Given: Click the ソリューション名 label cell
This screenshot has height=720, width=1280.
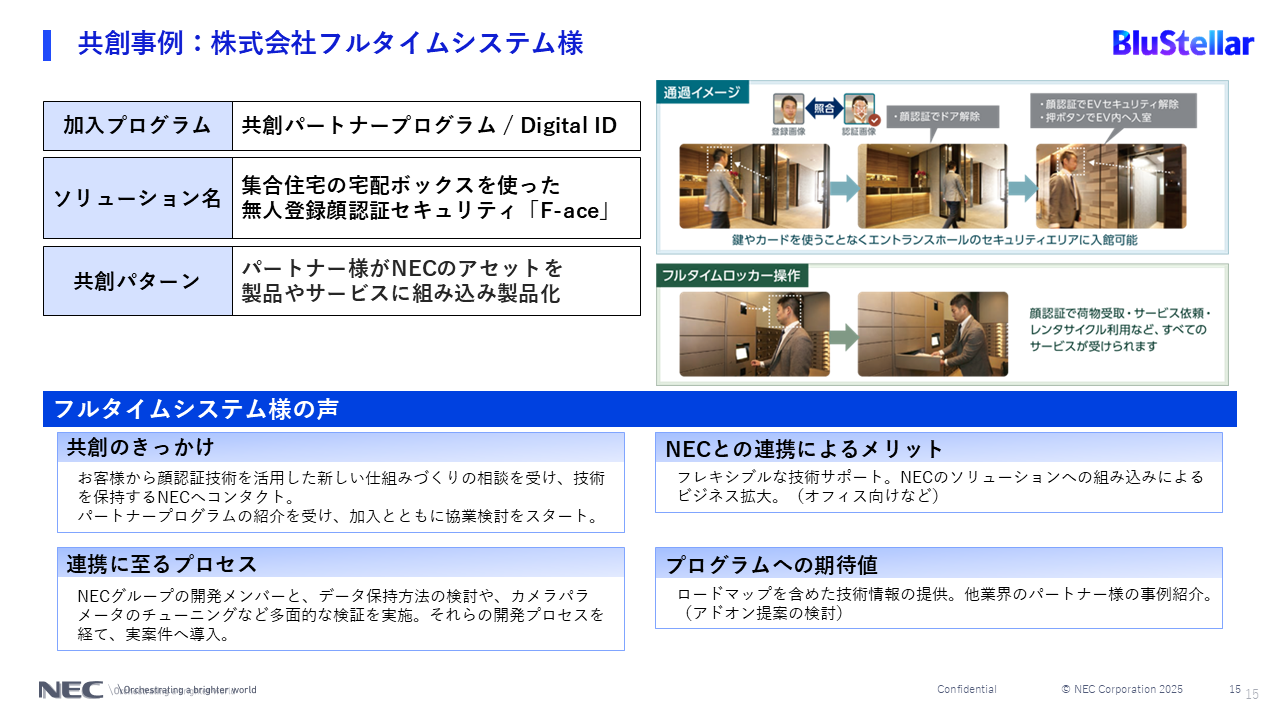Looking at the screenshot, I should [138, 198].
